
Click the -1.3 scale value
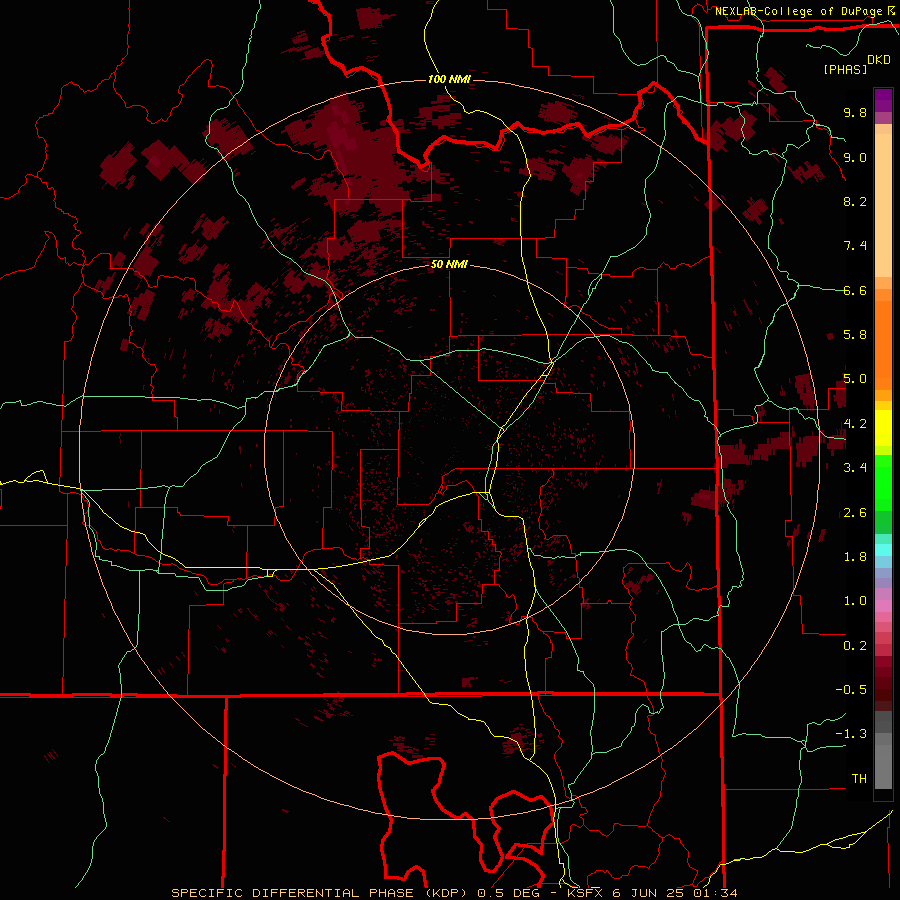click(851, 734)
